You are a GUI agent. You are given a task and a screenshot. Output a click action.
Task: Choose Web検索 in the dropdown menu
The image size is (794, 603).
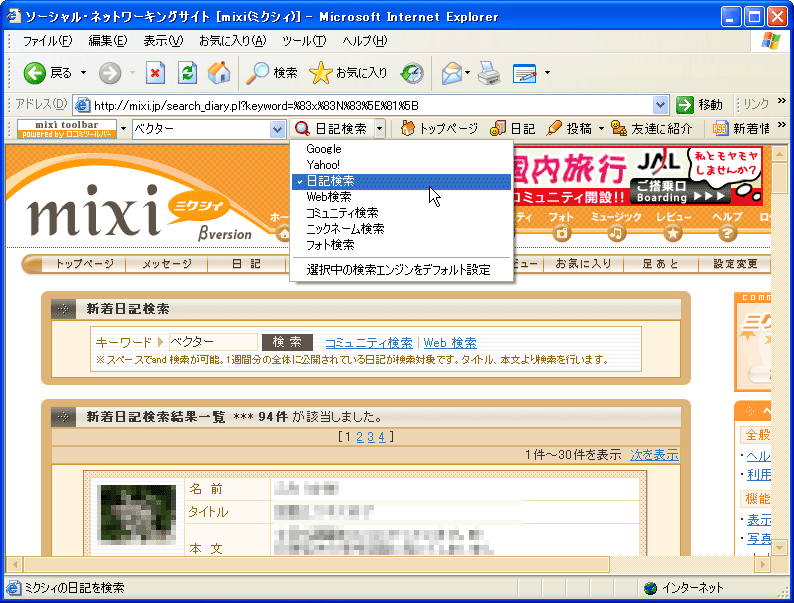pyautogui.click(x=402, y=196)
